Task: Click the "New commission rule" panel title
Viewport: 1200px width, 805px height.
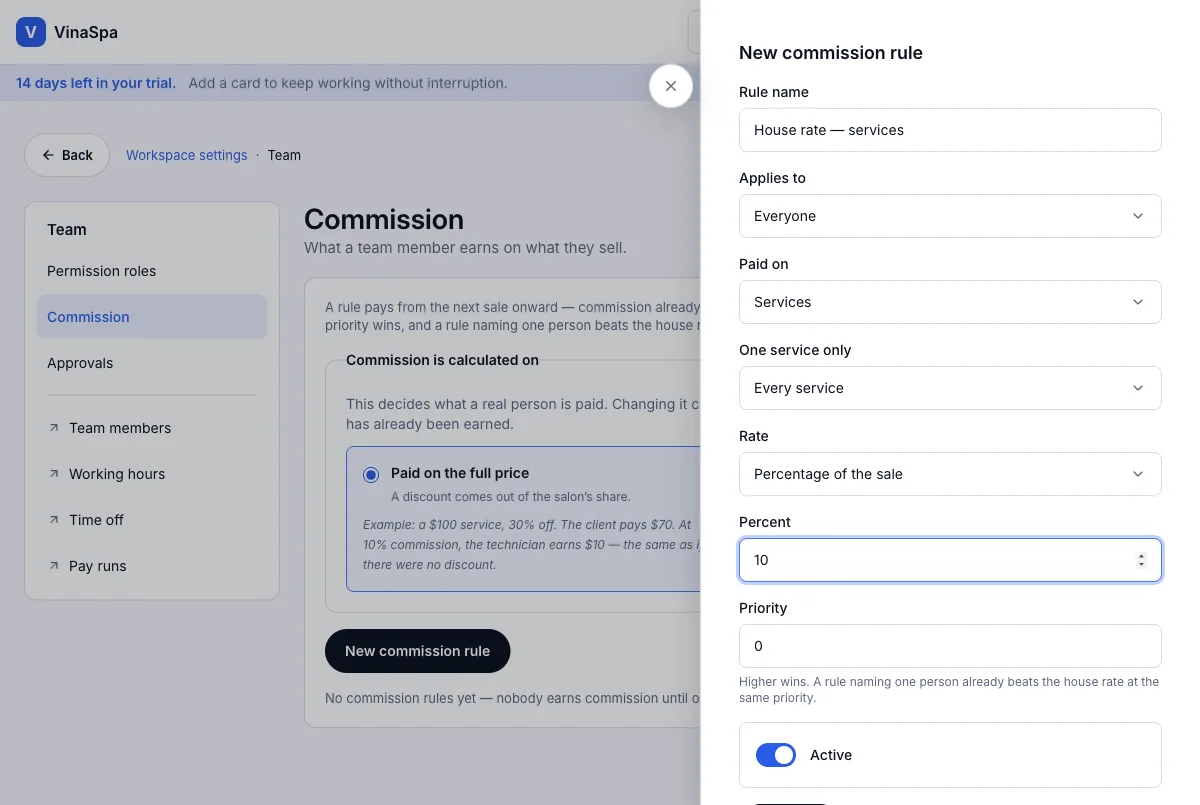Action: [x=831, y=53]
